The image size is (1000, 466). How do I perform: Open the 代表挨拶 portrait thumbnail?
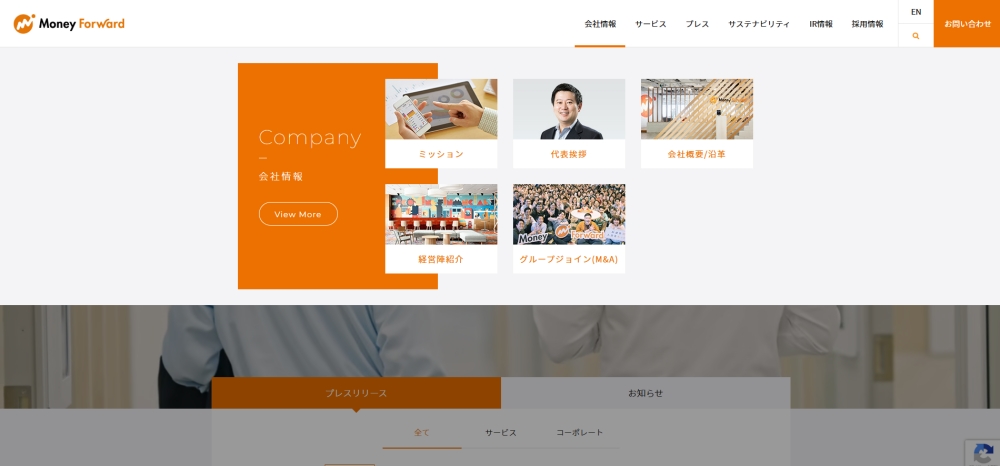569,109
